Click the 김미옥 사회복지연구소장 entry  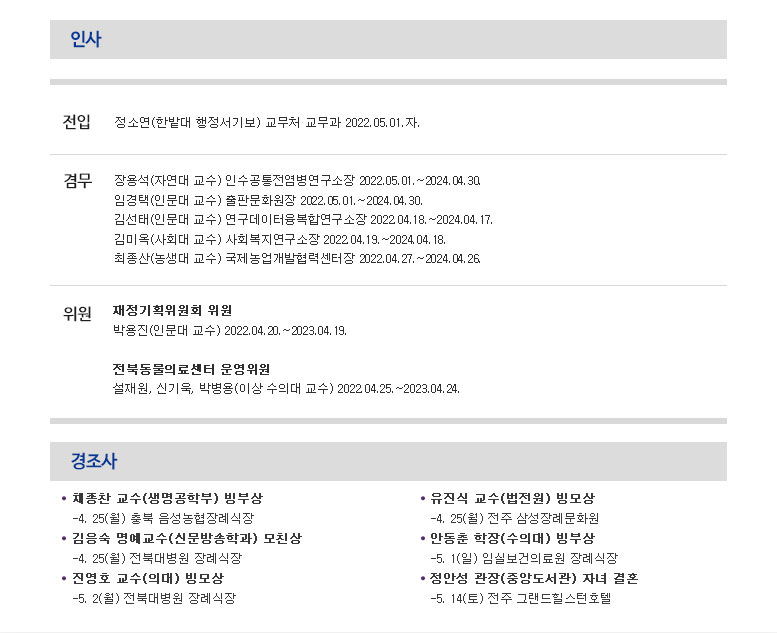click(279, 239)
